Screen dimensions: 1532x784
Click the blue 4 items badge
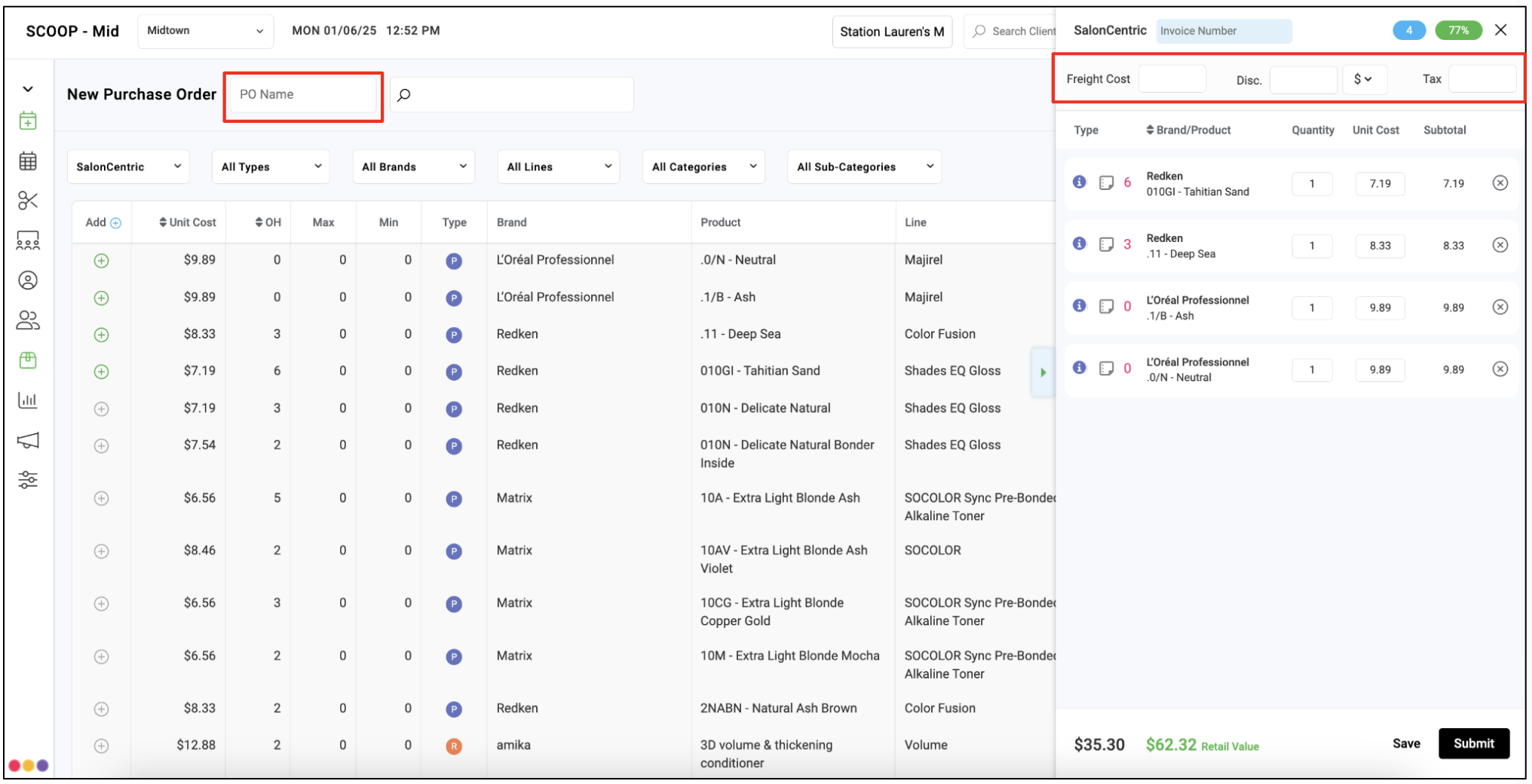click(1409, 31)
